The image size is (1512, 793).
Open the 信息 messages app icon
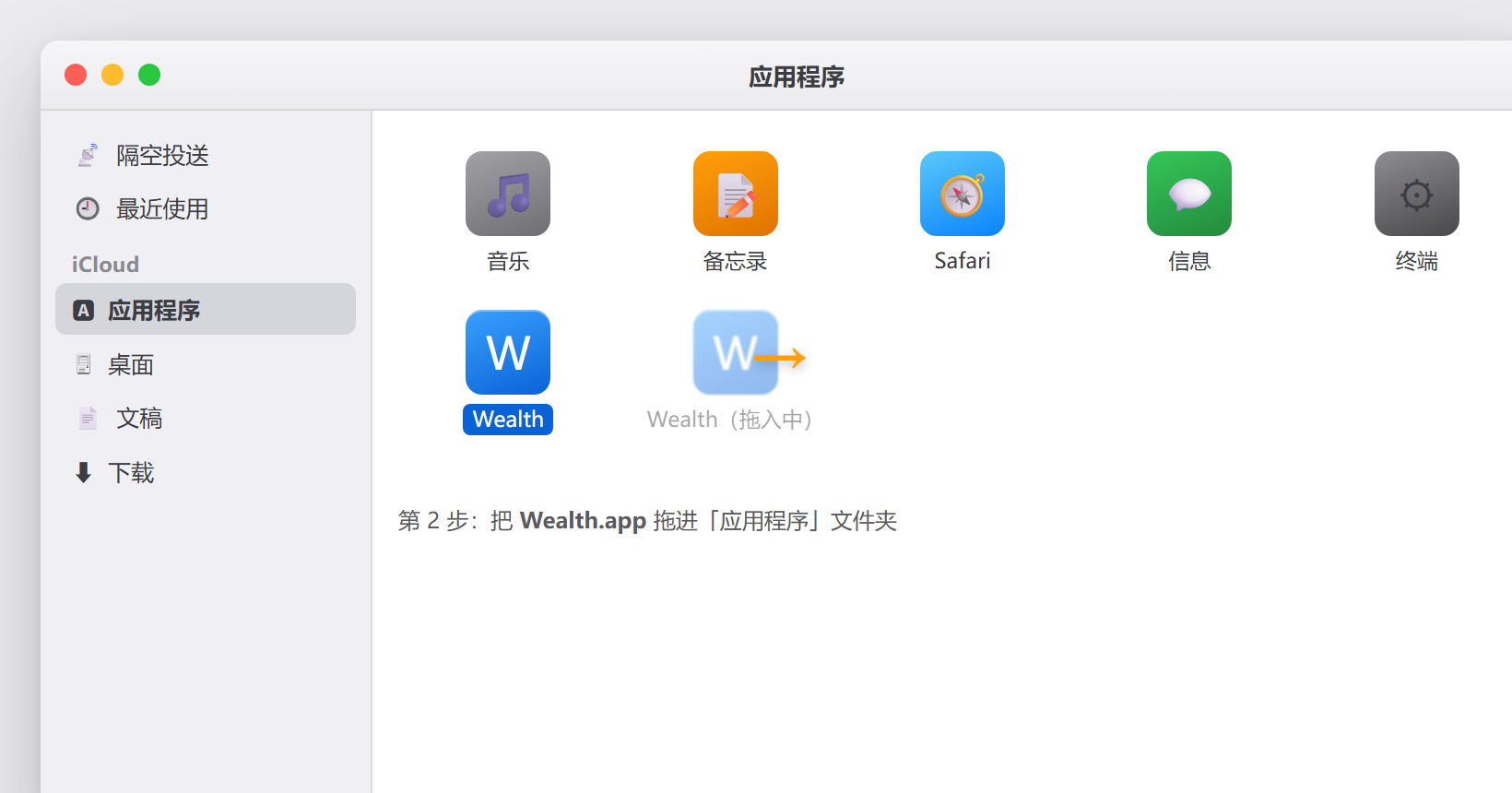(1189, 194)
